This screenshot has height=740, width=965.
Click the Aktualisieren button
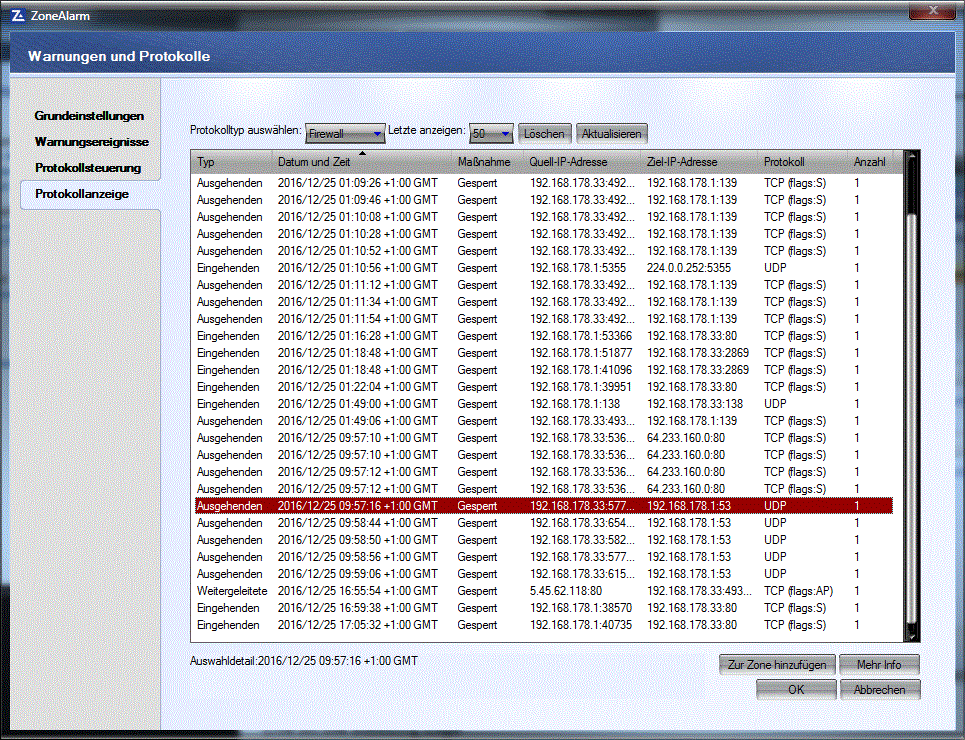611,134
